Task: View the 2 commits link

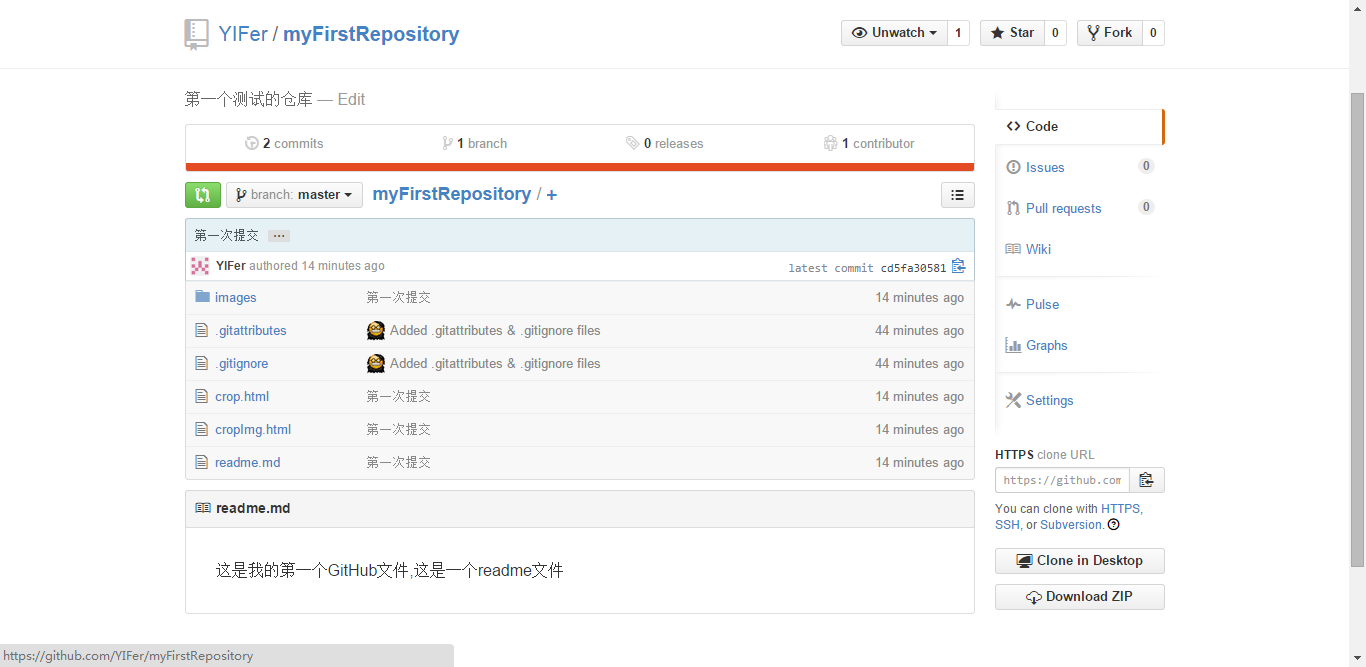Action: 284,143
